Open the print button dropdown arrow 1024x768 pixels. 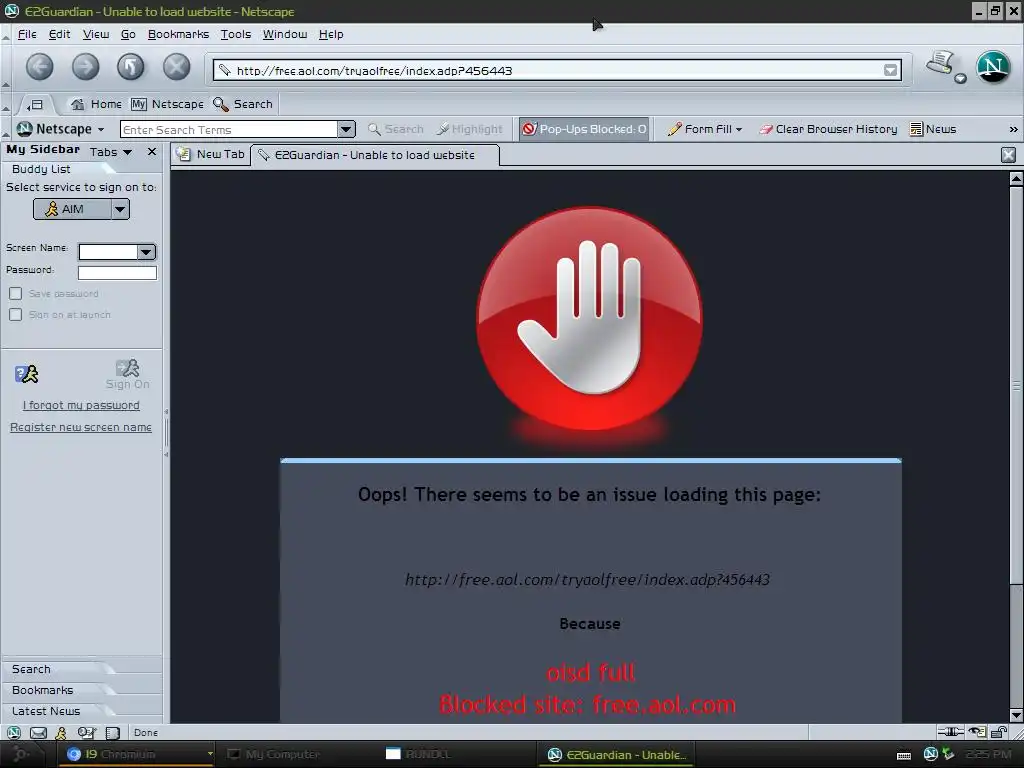point(960,79)
